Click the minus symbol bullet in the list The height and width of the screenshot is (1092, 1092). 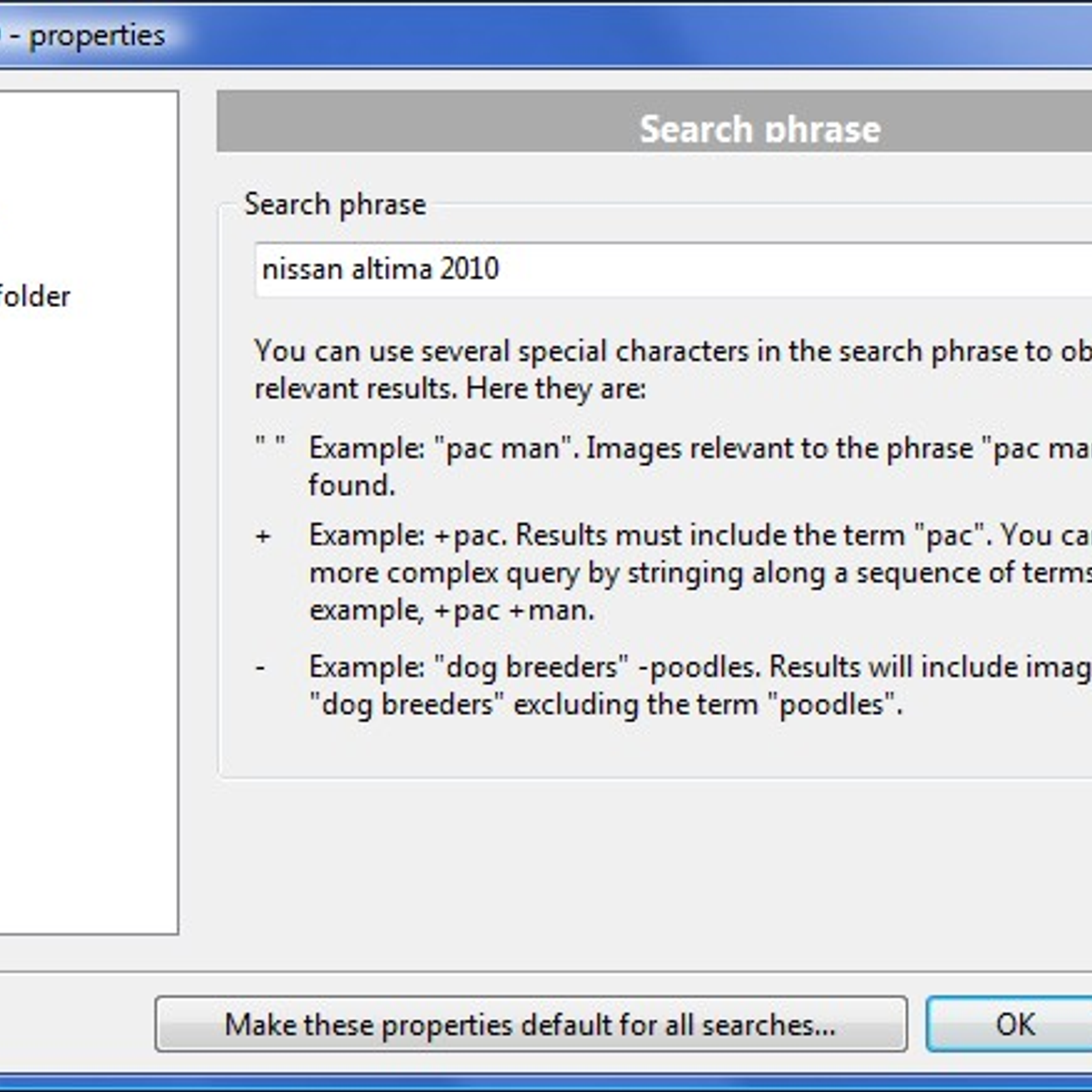click(x=260, y=667)
